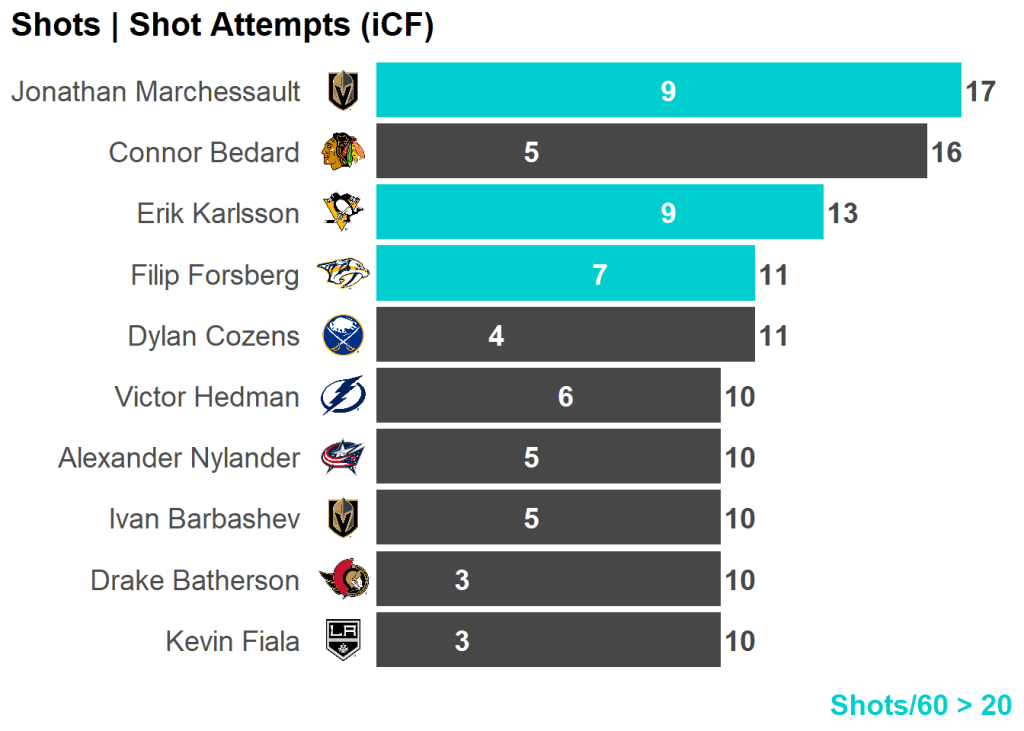
Task: Click Dylan Cozens' shot attempts bar
Action: click(x=565, y=335)
